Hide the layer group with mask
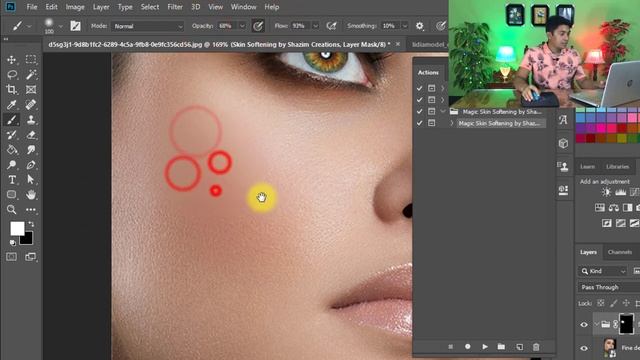Image resolution: width=640 pixels, height=360 pixels. (x=584, y=325)
